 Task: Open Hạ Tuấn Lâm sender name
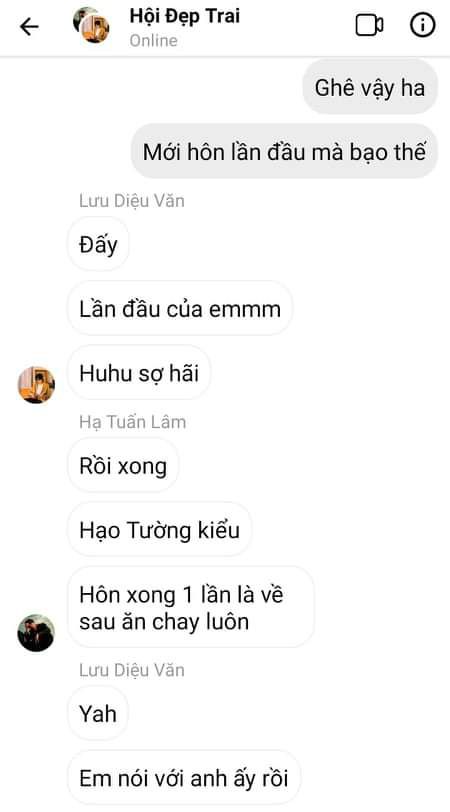coord(132,422)
